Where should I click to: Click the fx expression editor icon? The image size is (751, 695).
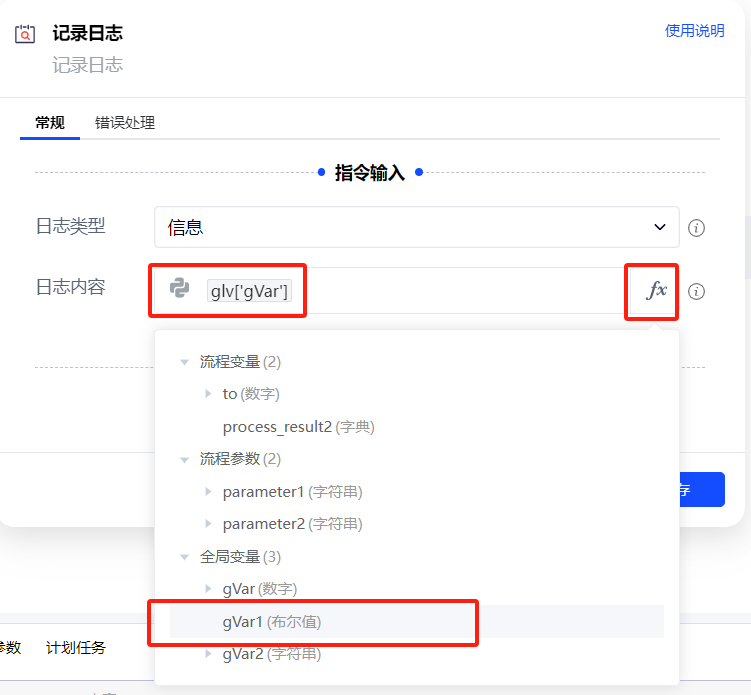[656, 291]
